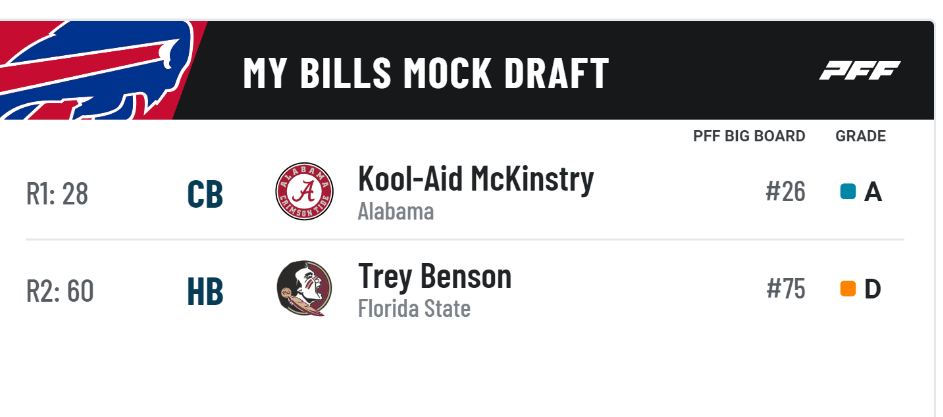
Task: Click the HB position label
Action: pos(205,292)
